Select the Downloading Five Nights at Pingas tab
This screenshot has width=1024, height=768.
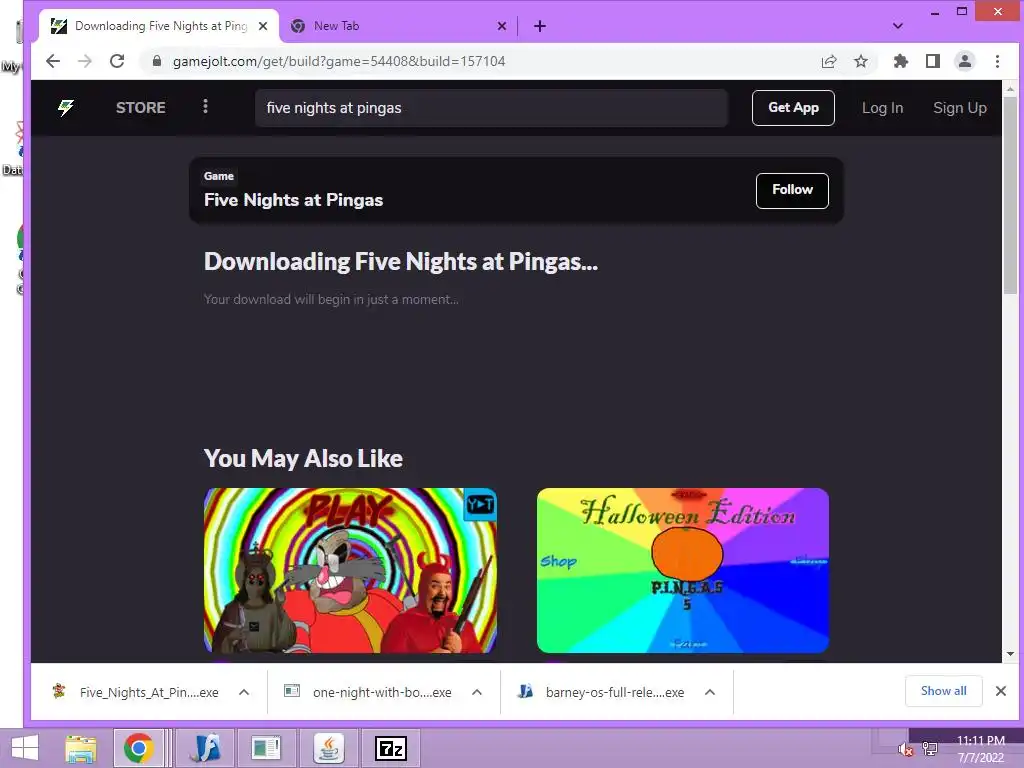click(159, 26)
